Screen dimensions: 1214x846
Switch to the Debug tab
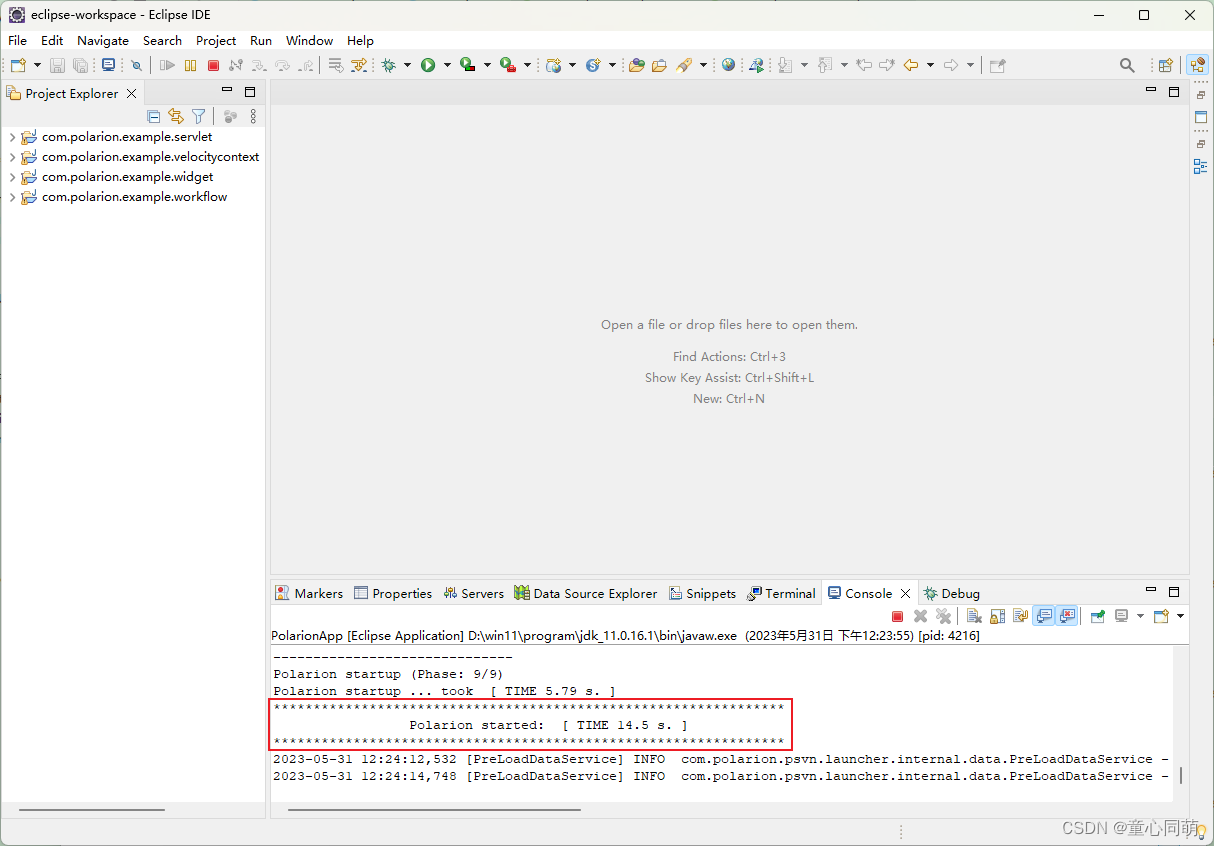[x=951, y=593]
